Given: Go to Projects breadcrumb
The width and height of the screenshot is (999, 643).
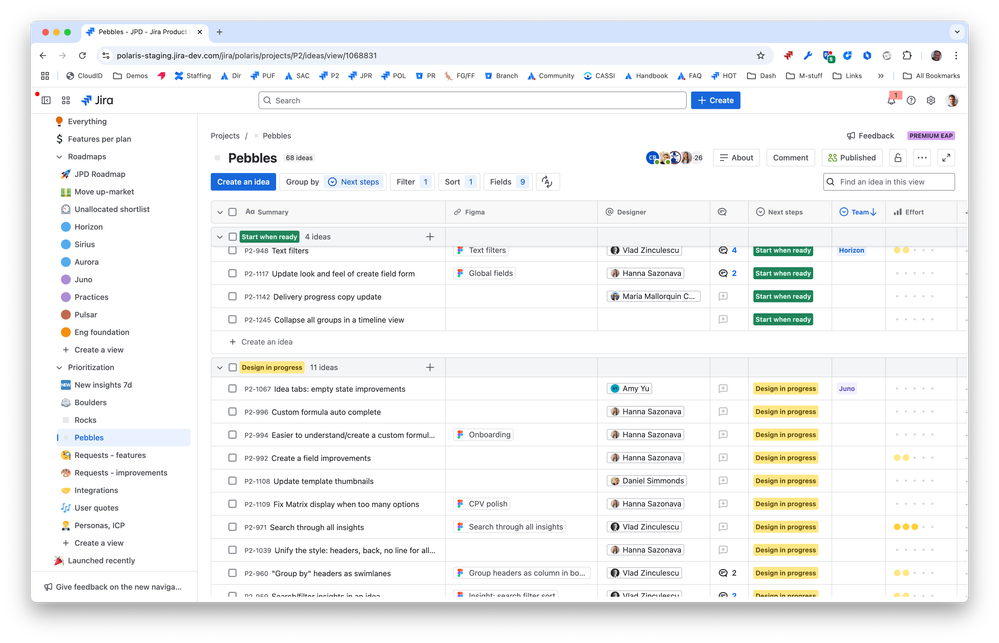Looking at the screenshot, I should 225,136.
